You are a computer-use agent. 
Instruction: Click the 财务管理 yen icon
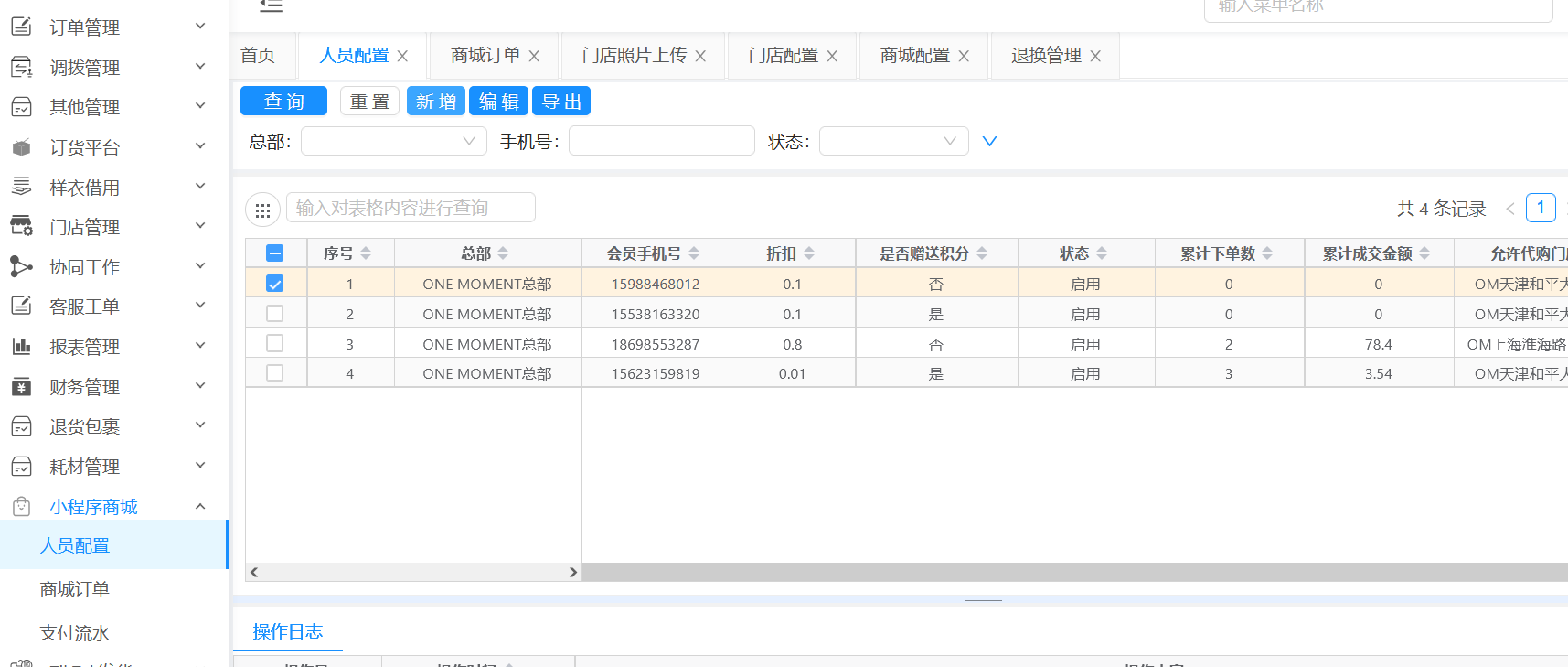[21, 387]
